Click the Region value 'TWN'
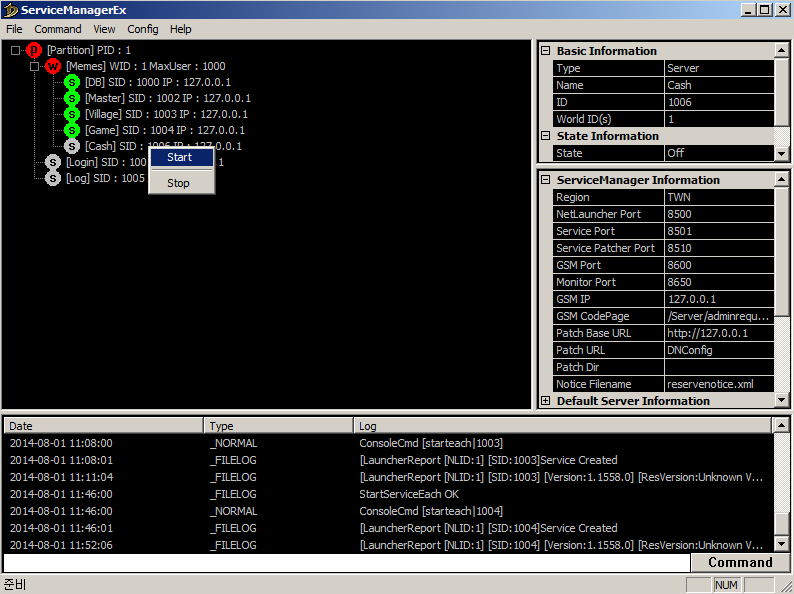This screenshot has width=794, height=594. tap(719, 197)
